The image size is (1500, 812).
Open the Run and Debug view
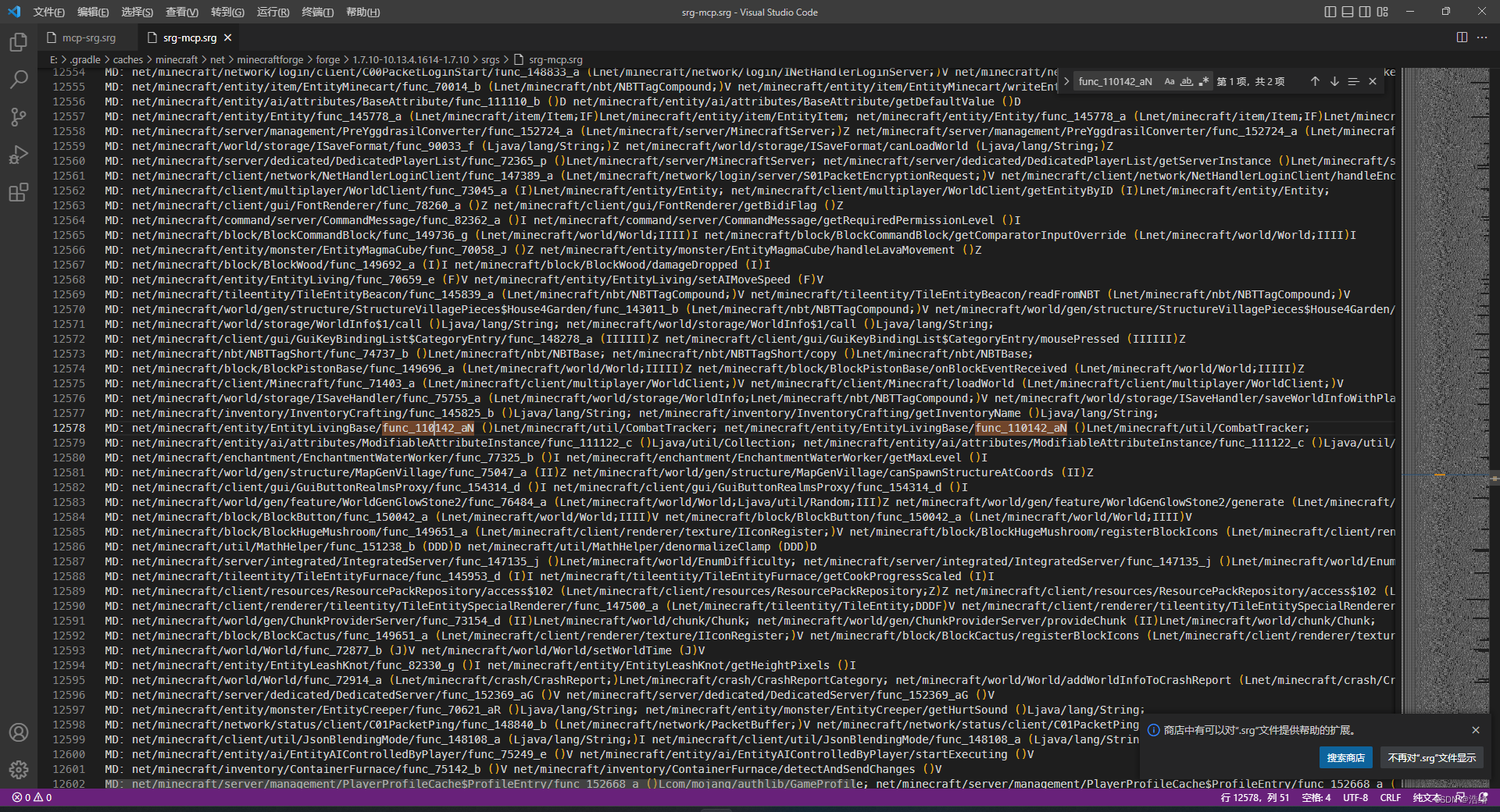[x=19, y=154]
